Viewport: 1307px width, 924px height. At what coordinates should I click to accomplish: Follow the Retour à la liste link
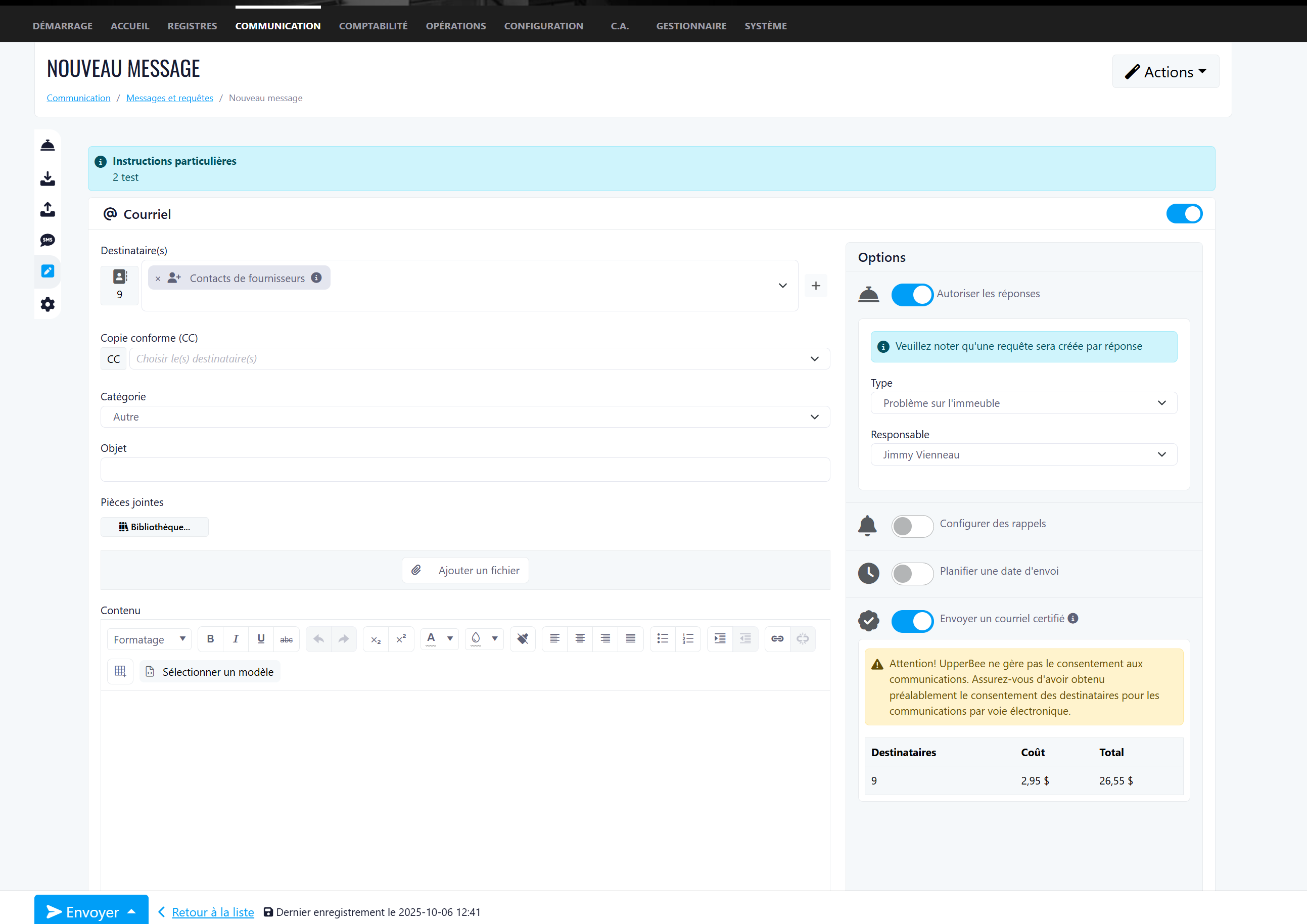[212, 911]
